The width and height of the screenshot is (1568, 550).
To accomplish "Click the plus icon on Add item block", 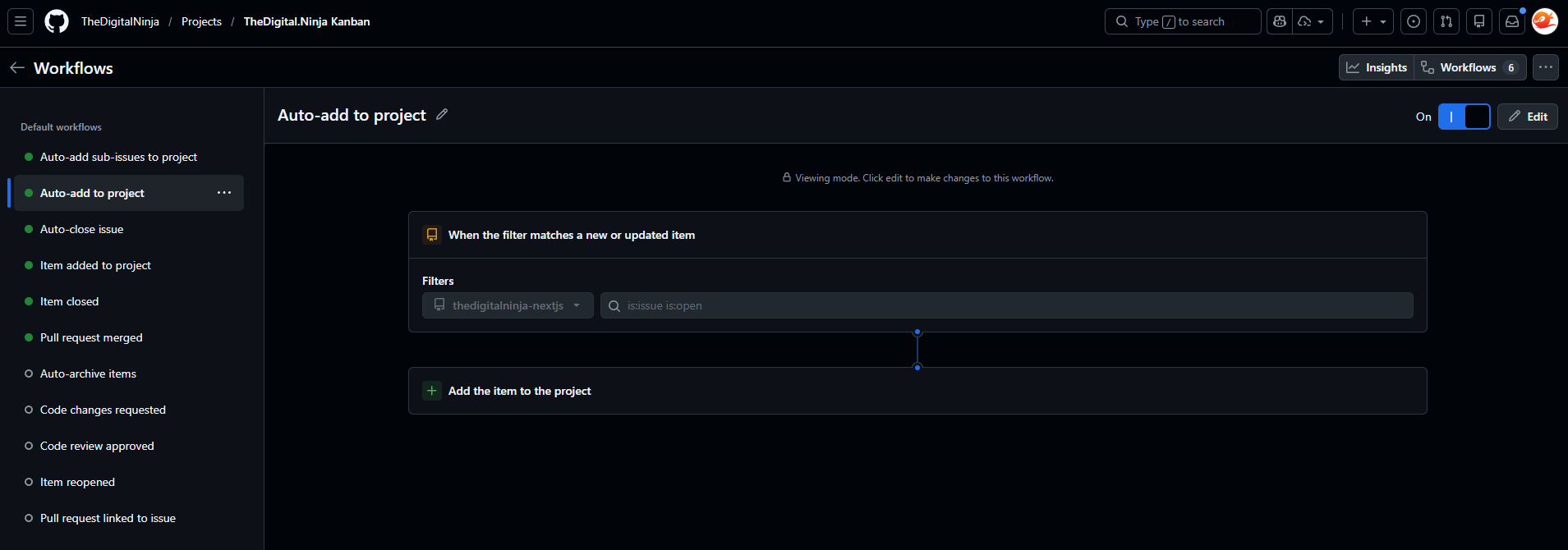I will (x=432, y=391).
